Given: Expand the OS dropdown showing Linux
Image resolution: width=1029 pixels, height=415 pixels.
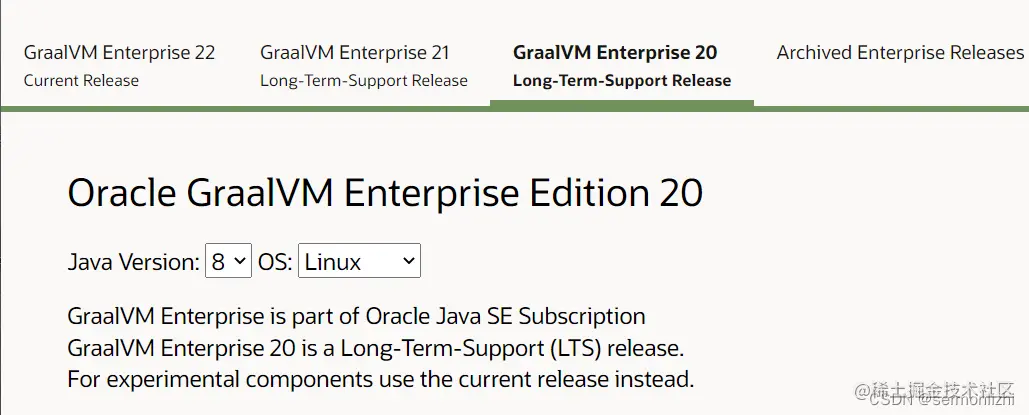Looking at the screenshot, I should pyautogui.click(x=358, y=262).
